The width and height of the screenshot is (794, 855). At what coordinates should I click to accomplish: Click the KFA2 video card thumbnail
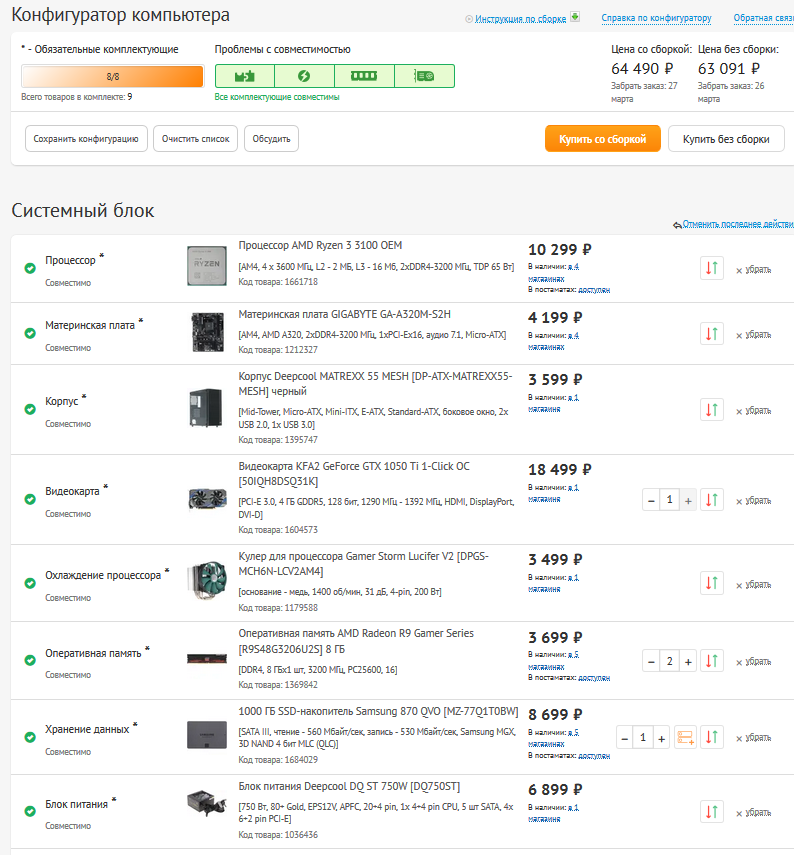pyautogui.click(x=207, y=499)
